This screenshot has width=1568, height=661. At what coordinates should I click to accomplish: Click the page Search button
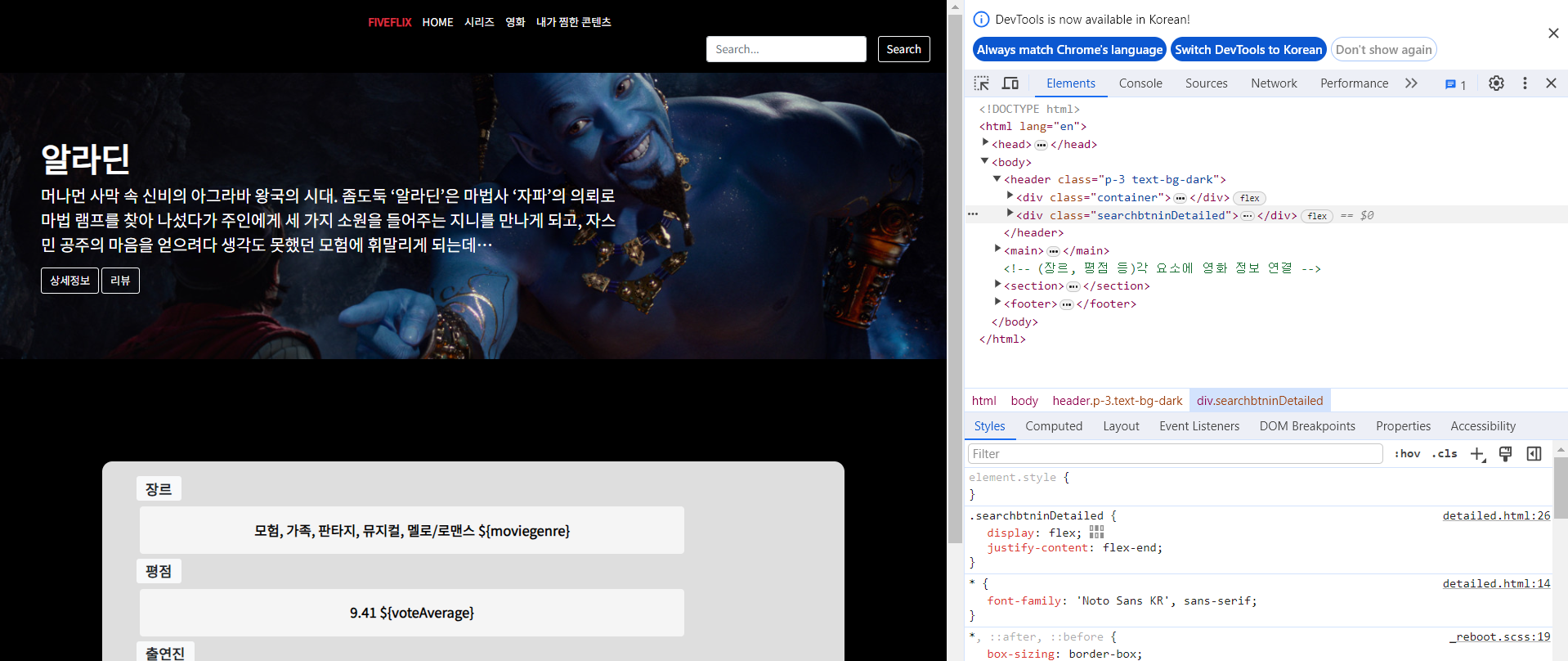(903, 49)
